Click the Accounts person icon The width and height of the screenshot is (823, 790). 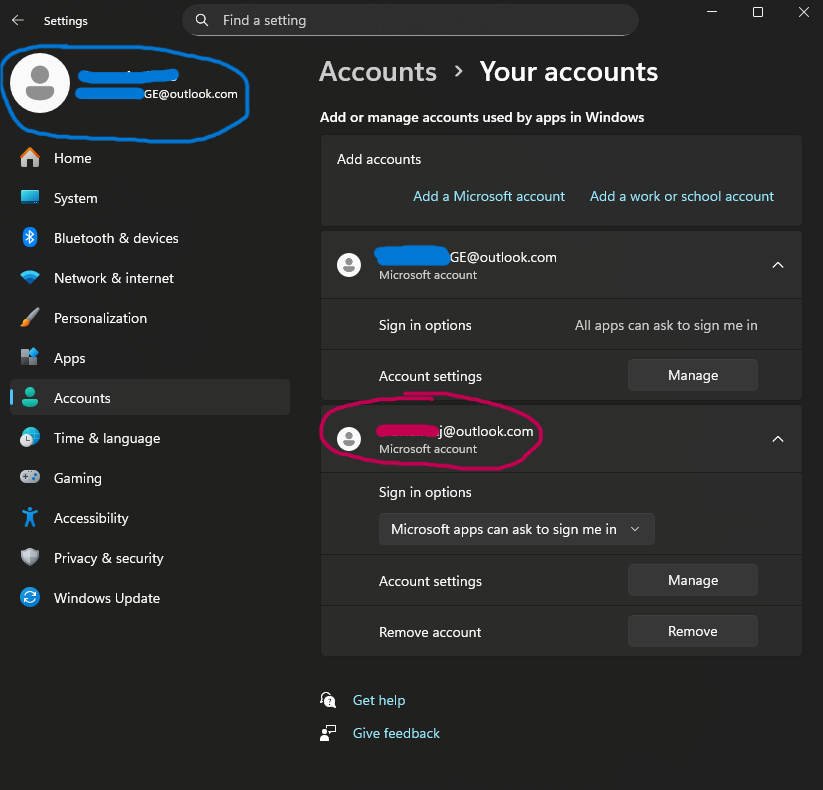click(x=30, y=397)
